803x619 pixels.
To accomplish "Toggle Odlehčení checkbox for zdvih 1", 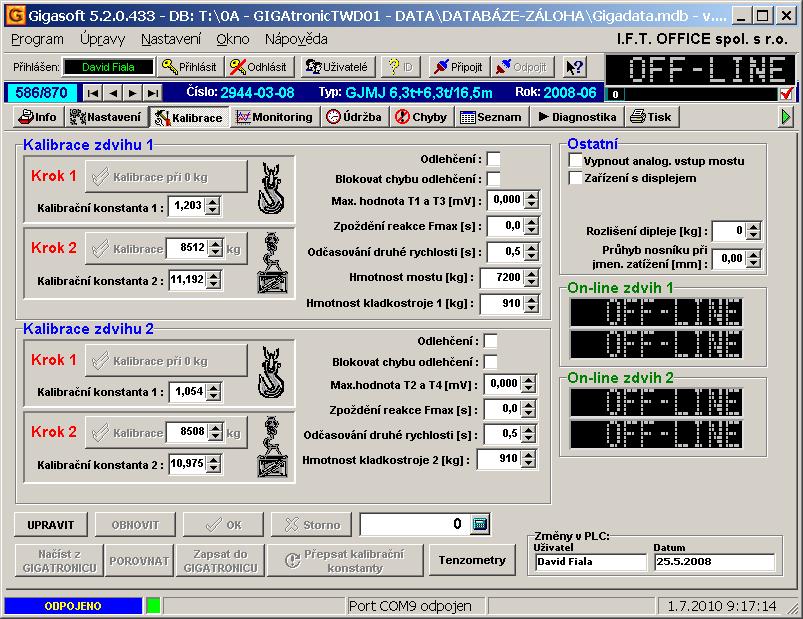I will click(493, 159).
